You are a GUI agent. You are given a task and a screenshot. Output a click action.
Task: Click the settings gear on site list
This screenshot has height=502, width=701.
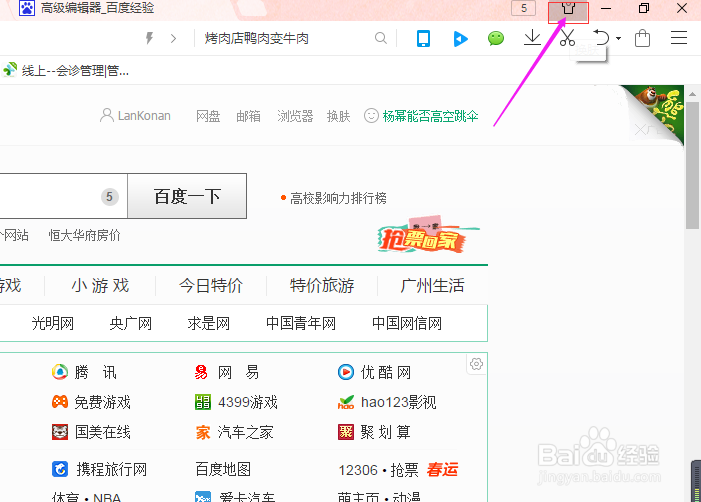click(x=476, y=364)
